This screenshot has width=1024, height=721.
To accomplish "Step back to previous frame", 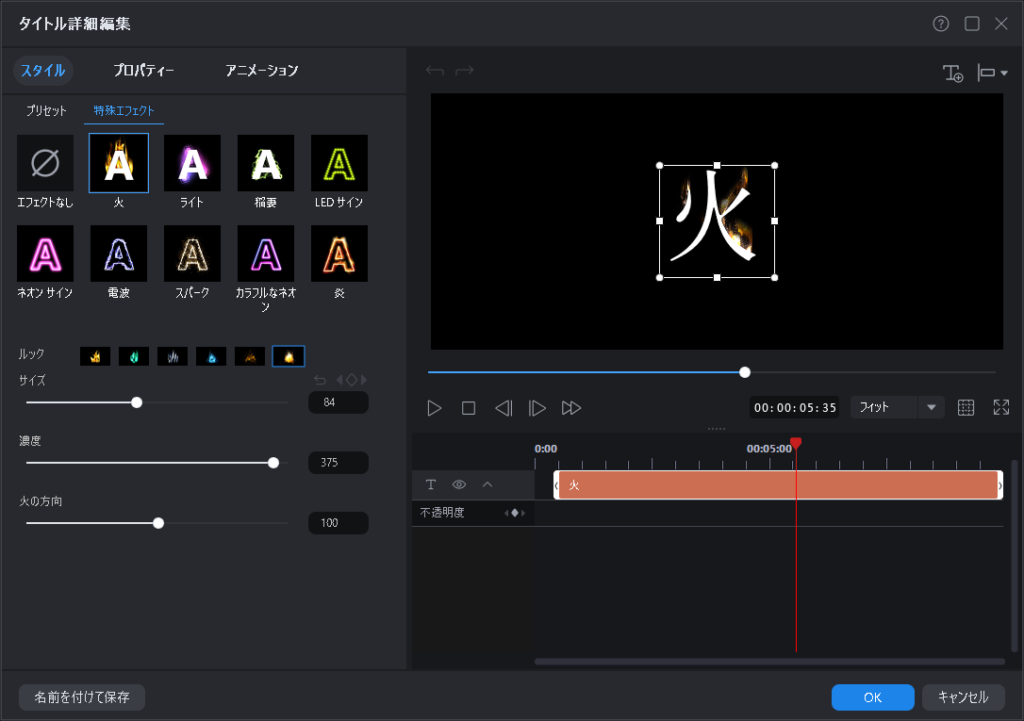I will coord(503,408).
